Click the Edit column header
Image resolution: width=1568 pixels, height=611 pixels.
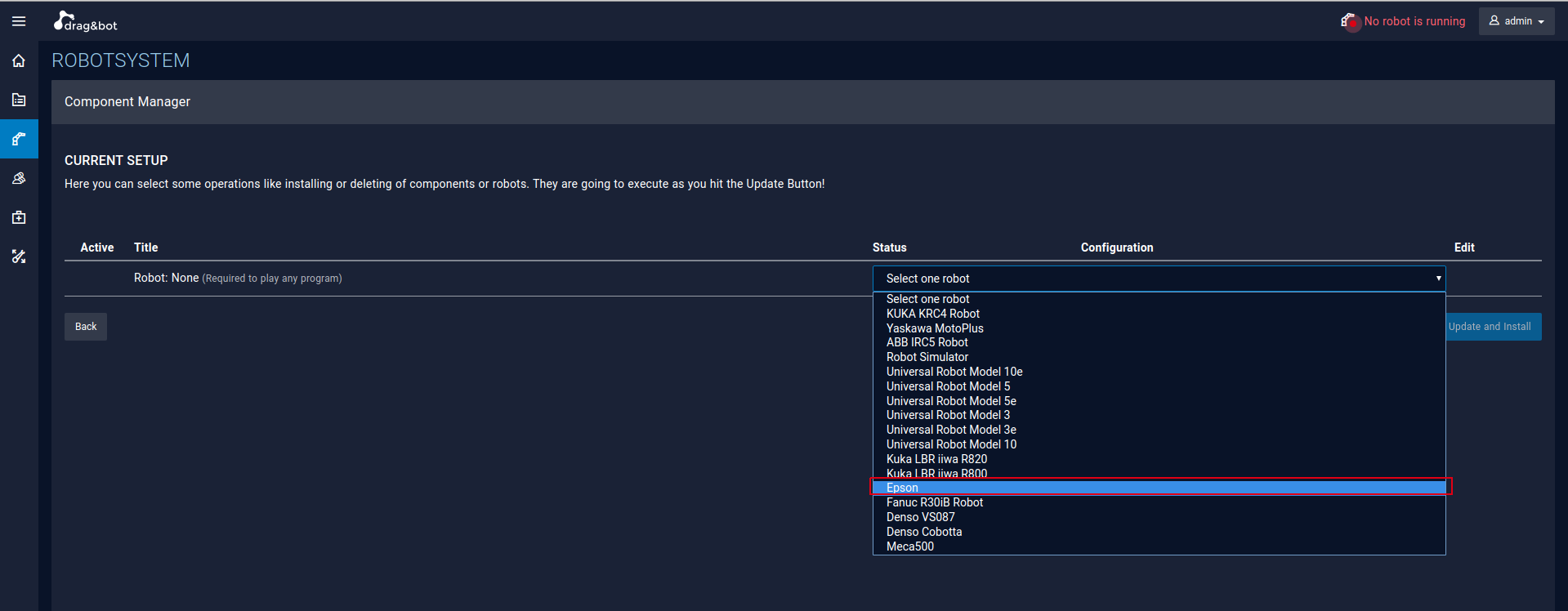[x=1464, y=248]
